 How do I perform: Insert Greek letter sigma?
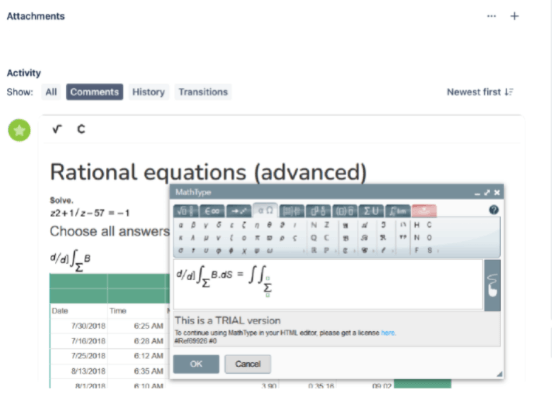(181, 250)
